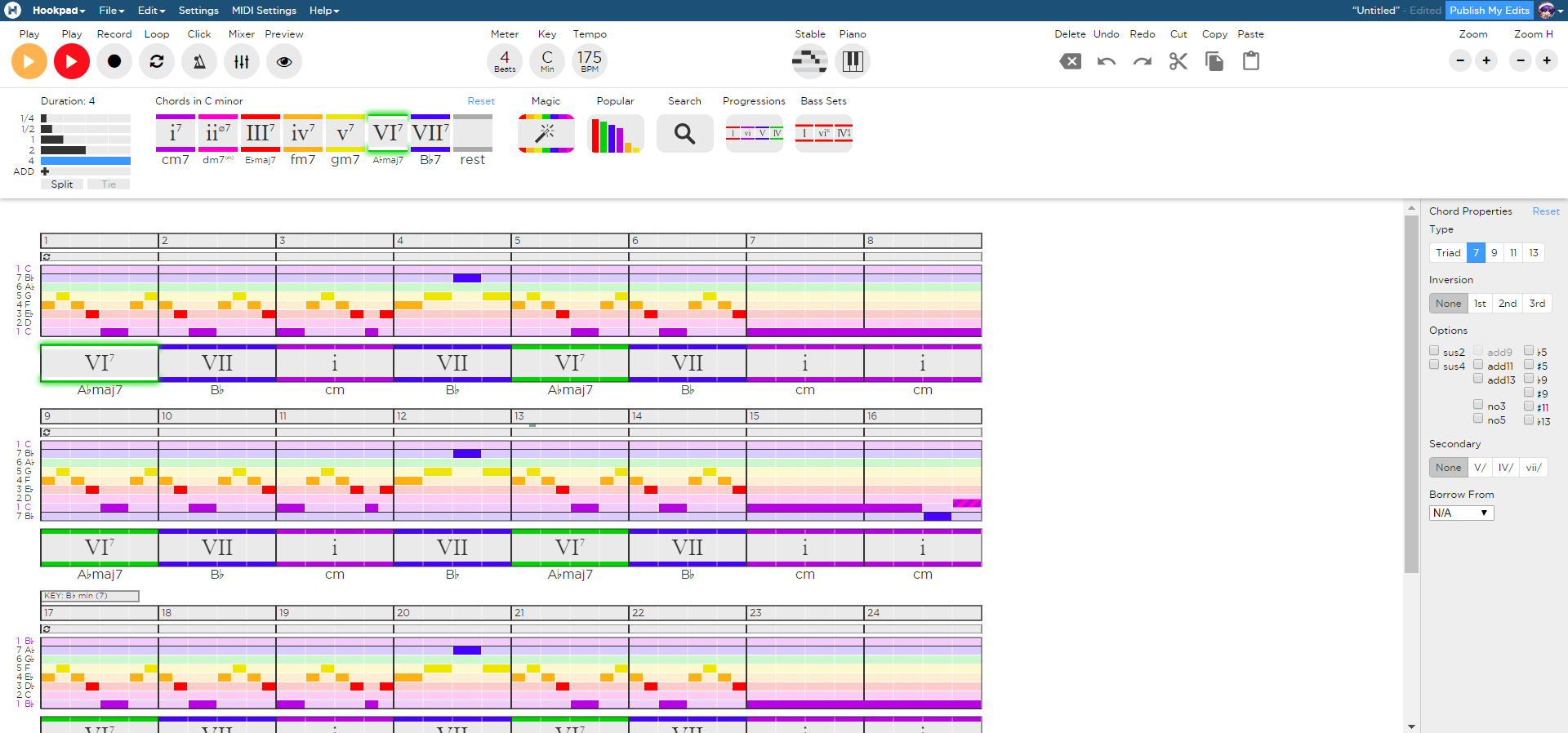Check the ♭5 alteration
The width and height of the screenshot is (1568, 733).
click(1529, 351)
